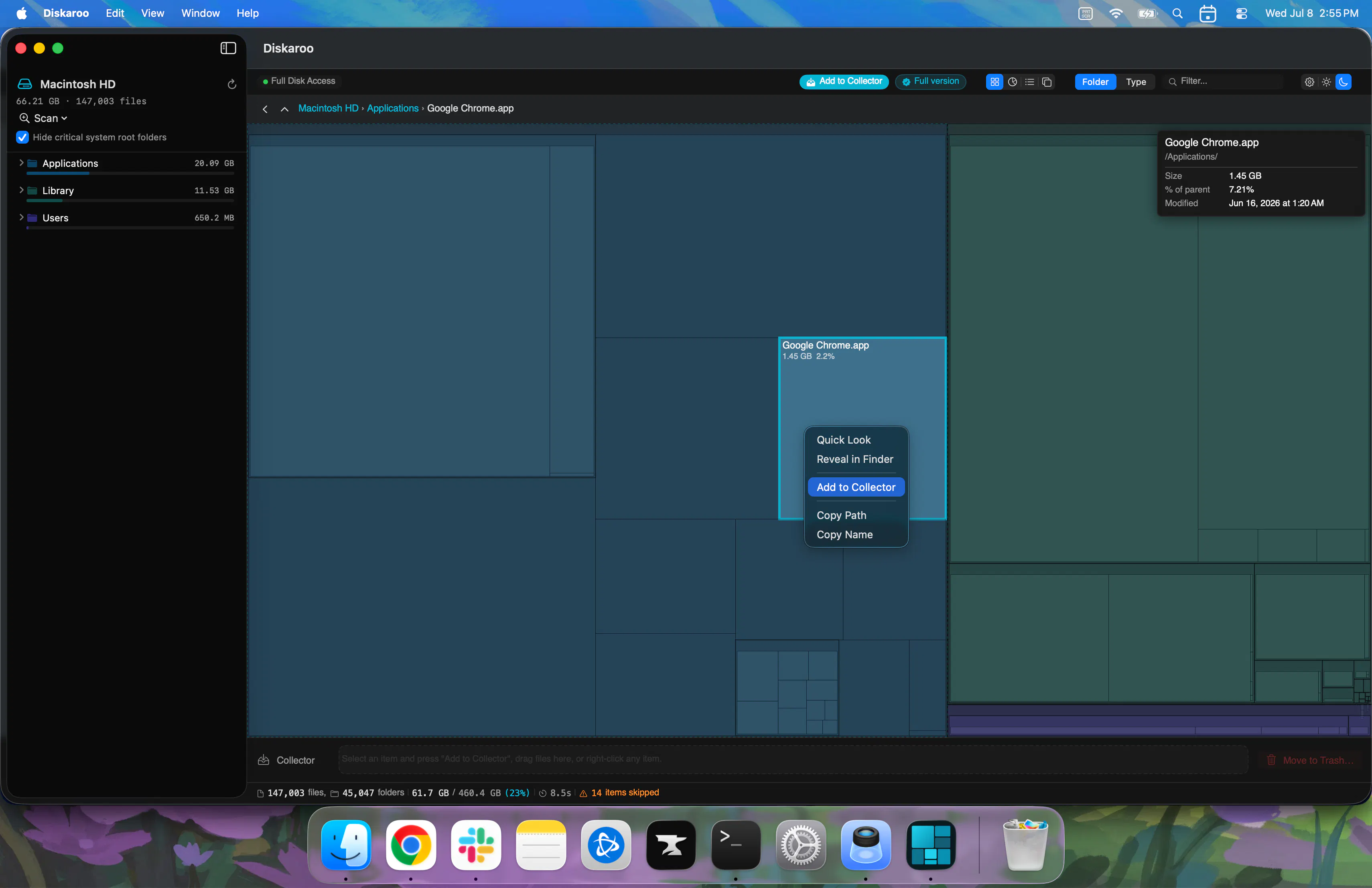Open the View menu
The image size is (1372, 888).
pos(152,13)
